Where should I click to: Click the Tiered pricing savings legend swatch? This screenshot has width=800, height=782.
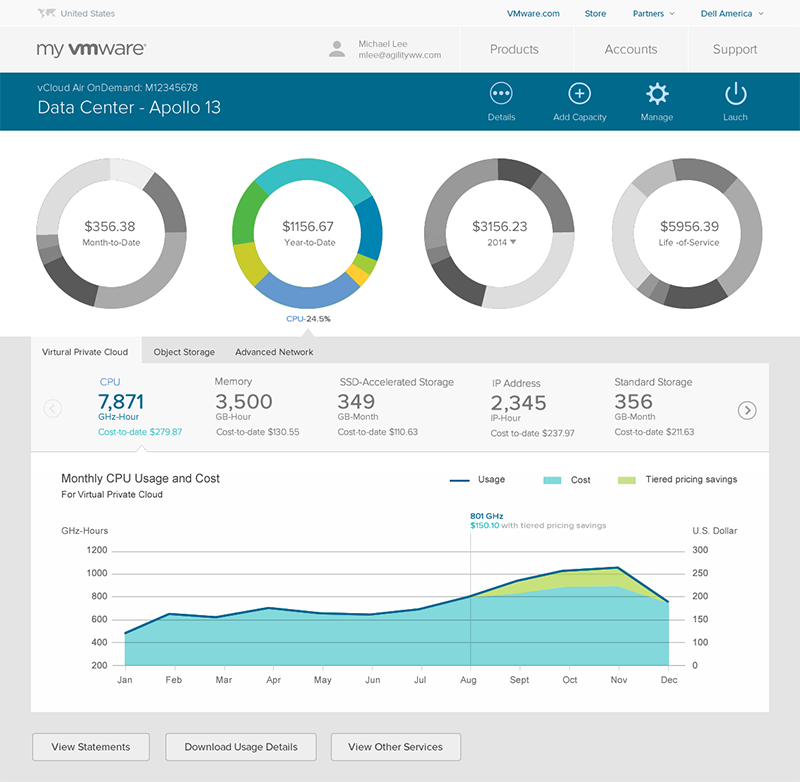coord(627,480)
